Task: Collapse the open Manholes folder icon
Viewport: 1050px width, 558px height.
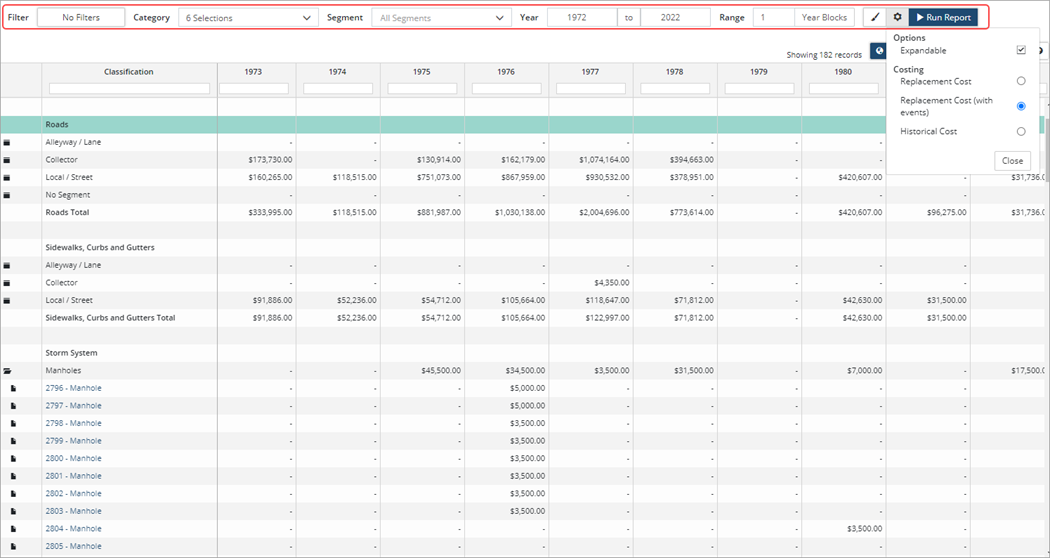Action: (6, 371)
